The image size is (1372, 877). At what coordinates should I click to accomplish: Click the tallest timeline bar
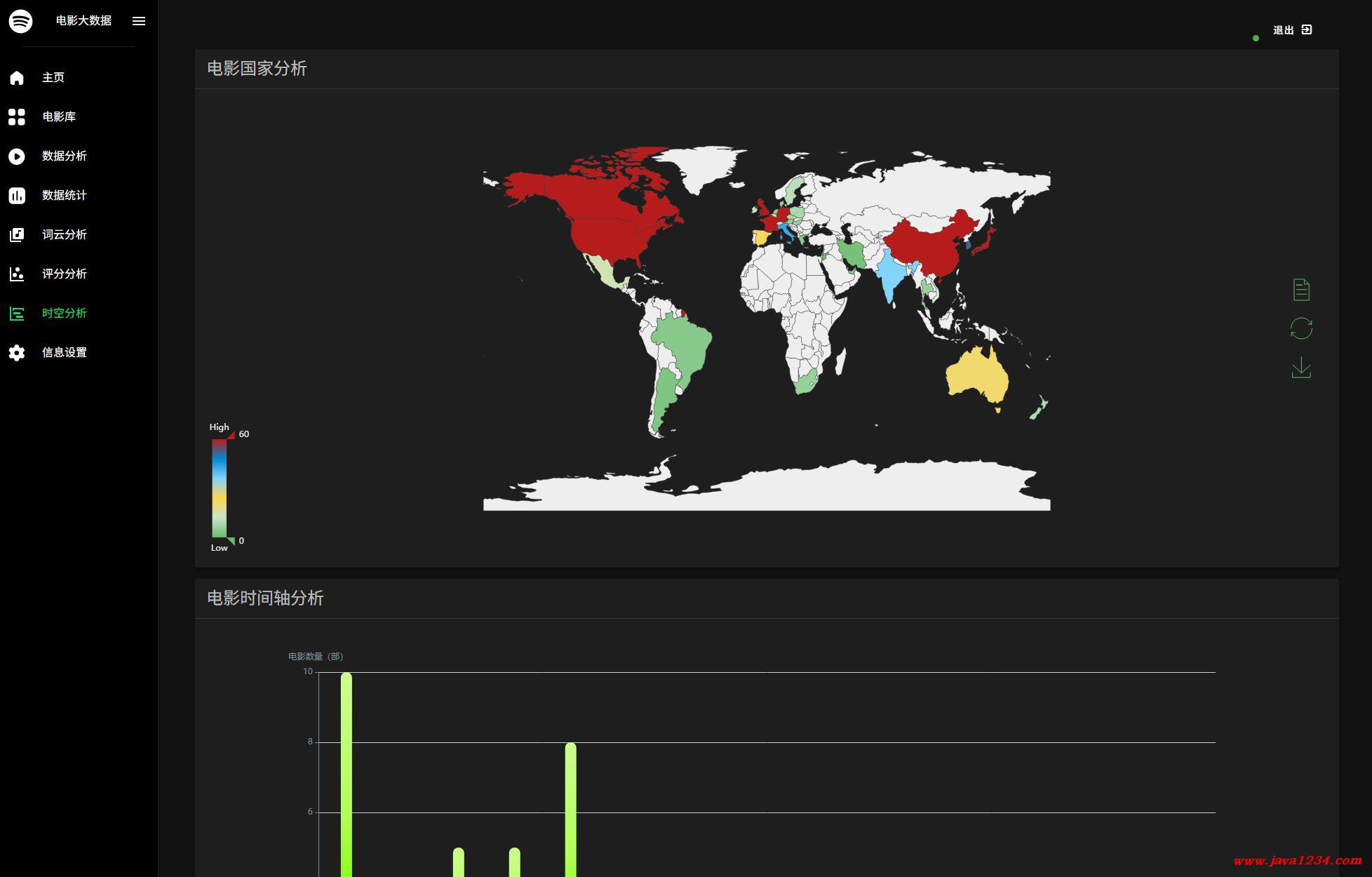pyautogui.click(x=346, y=772)
